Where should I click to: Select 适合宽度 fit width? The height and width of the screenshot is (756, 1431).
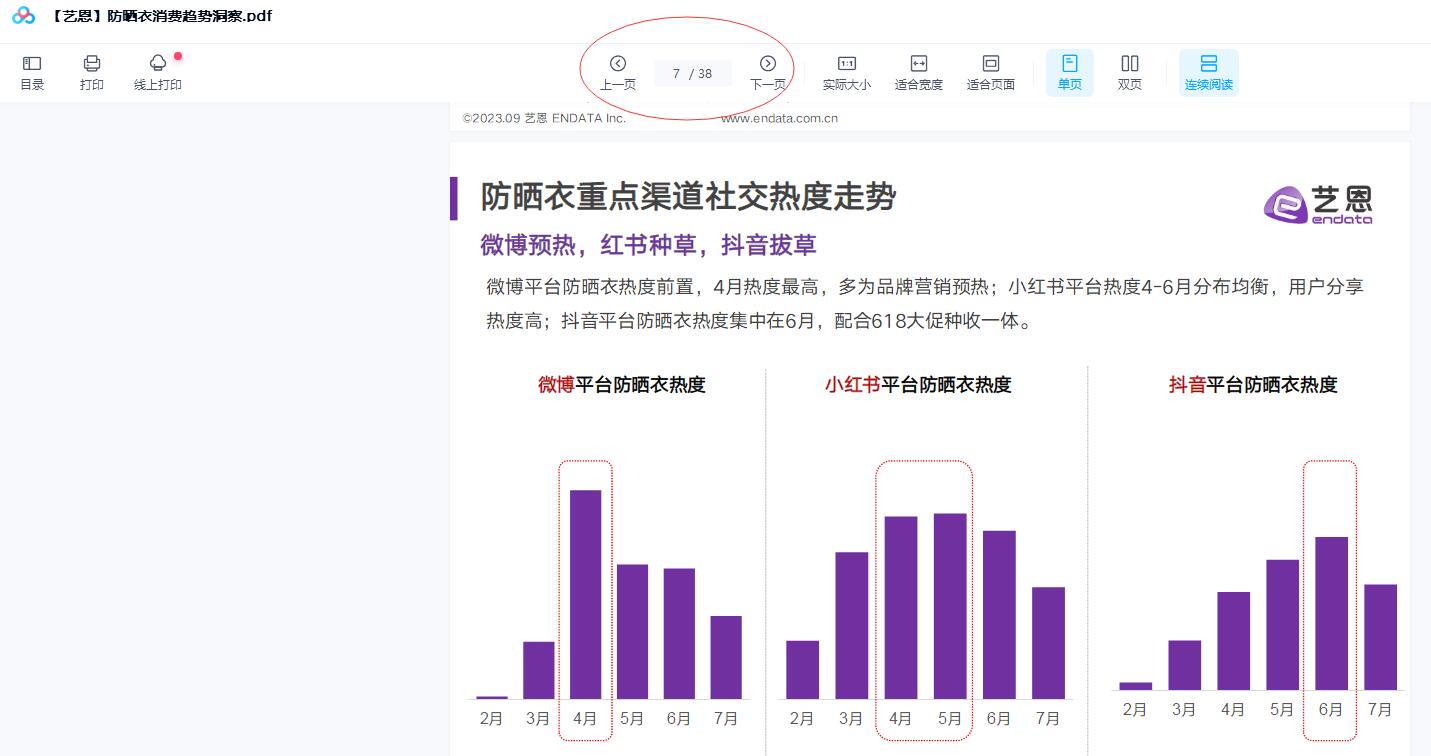918,72
